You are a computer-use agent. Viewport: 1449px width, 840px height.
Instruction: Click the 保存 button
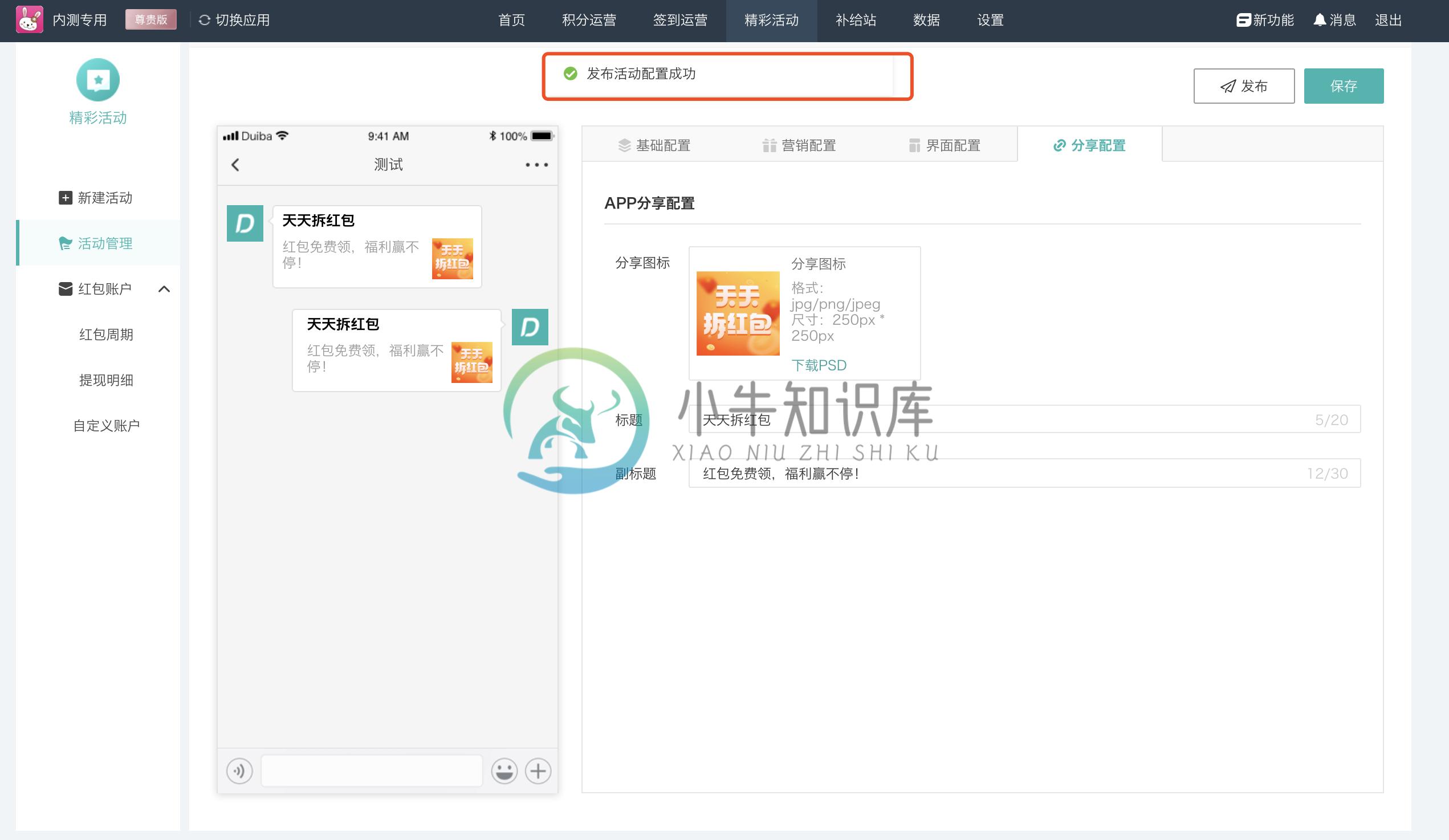pos(1343,86)
